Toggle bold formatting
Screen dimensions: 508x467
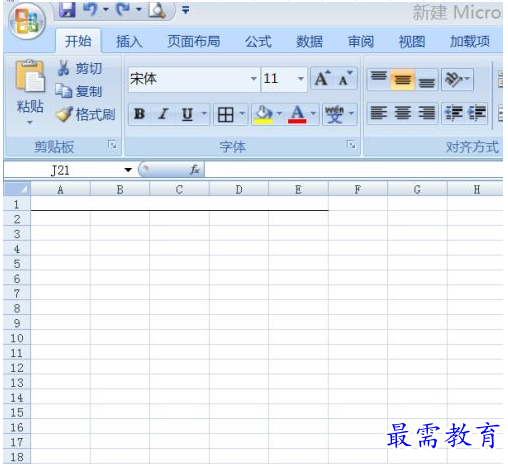point(140,114)
